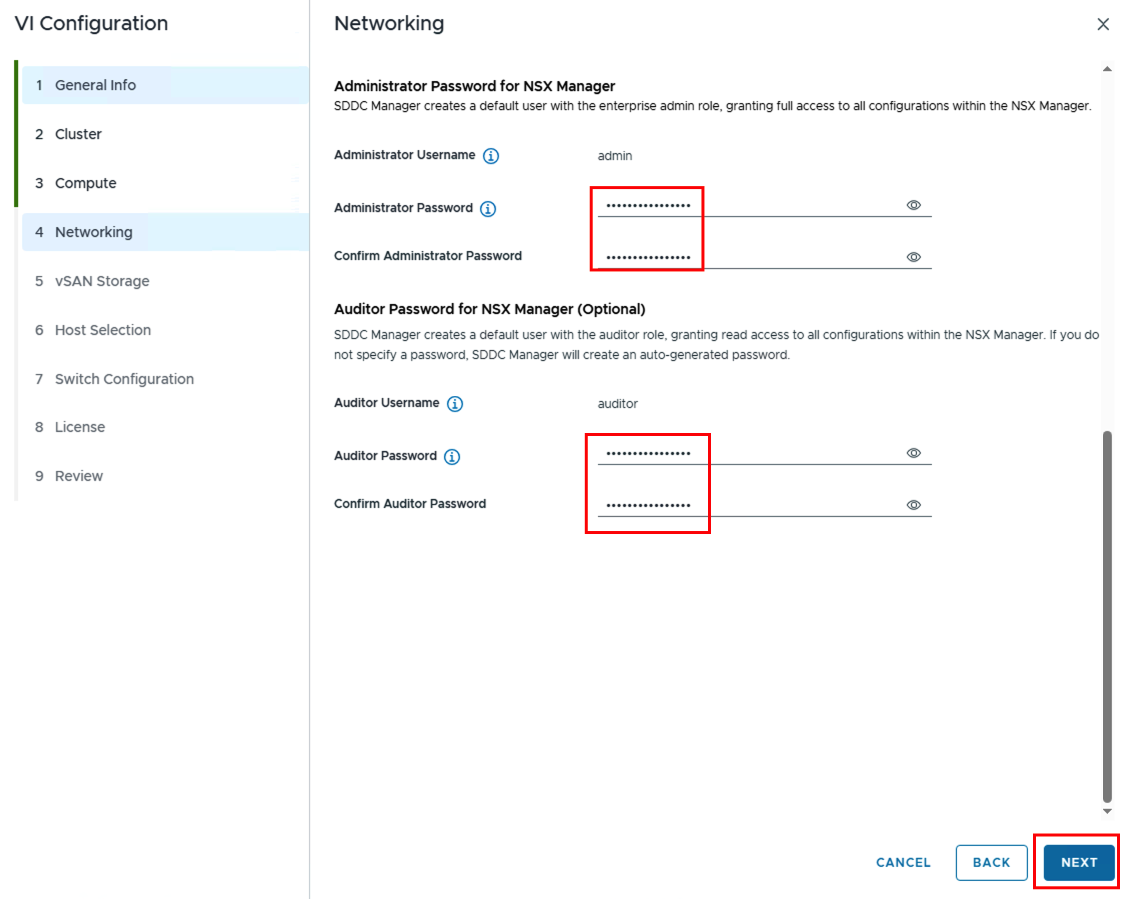Image resolution: width=1129 pixels, height=899 pixels.
Task: Show the Confirm Auditor Password characters
Action: tap(913, 505)
